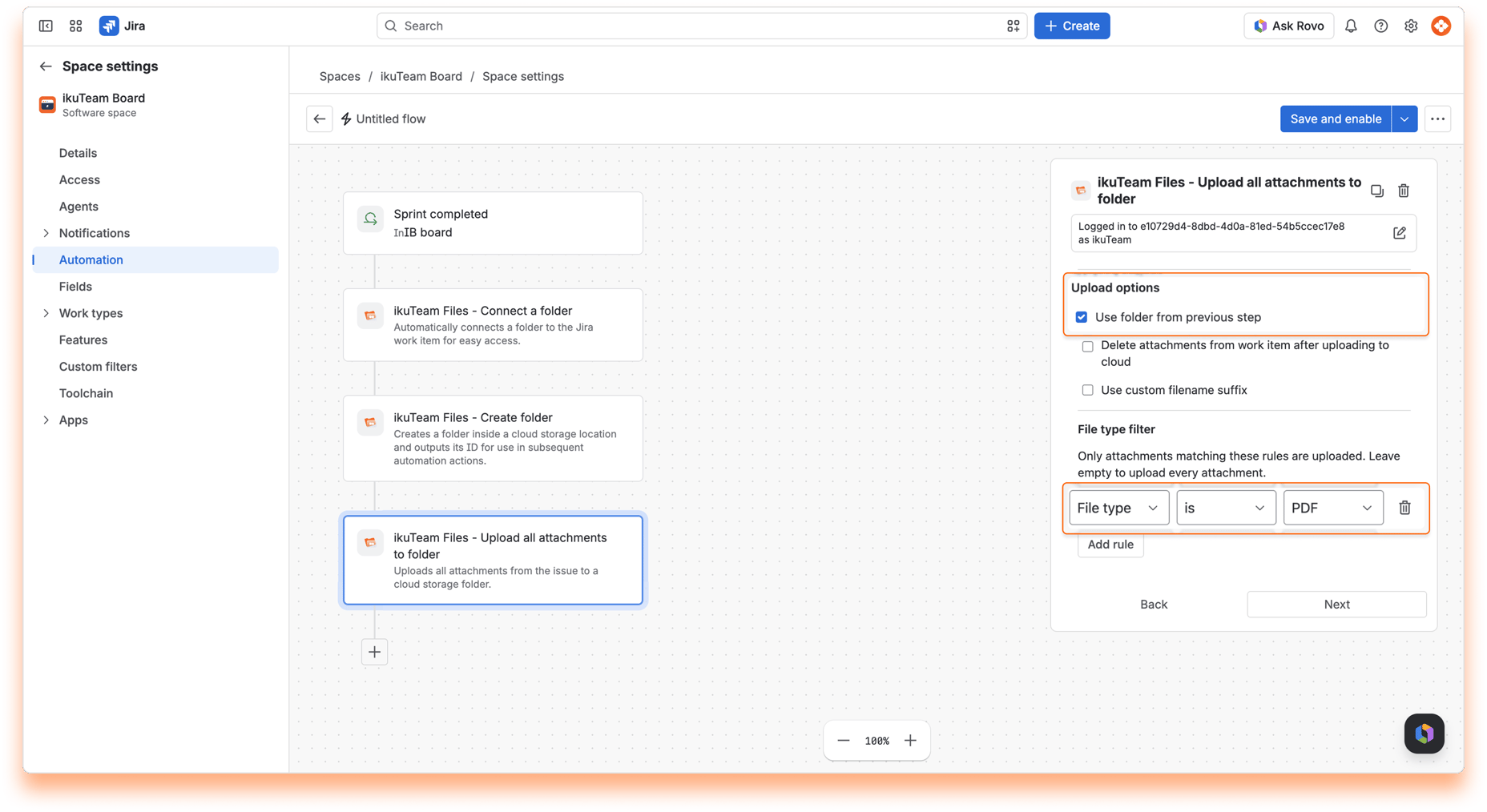Delete the File type filter rule
This screenshot has height=812, width=1487.
1404,508
